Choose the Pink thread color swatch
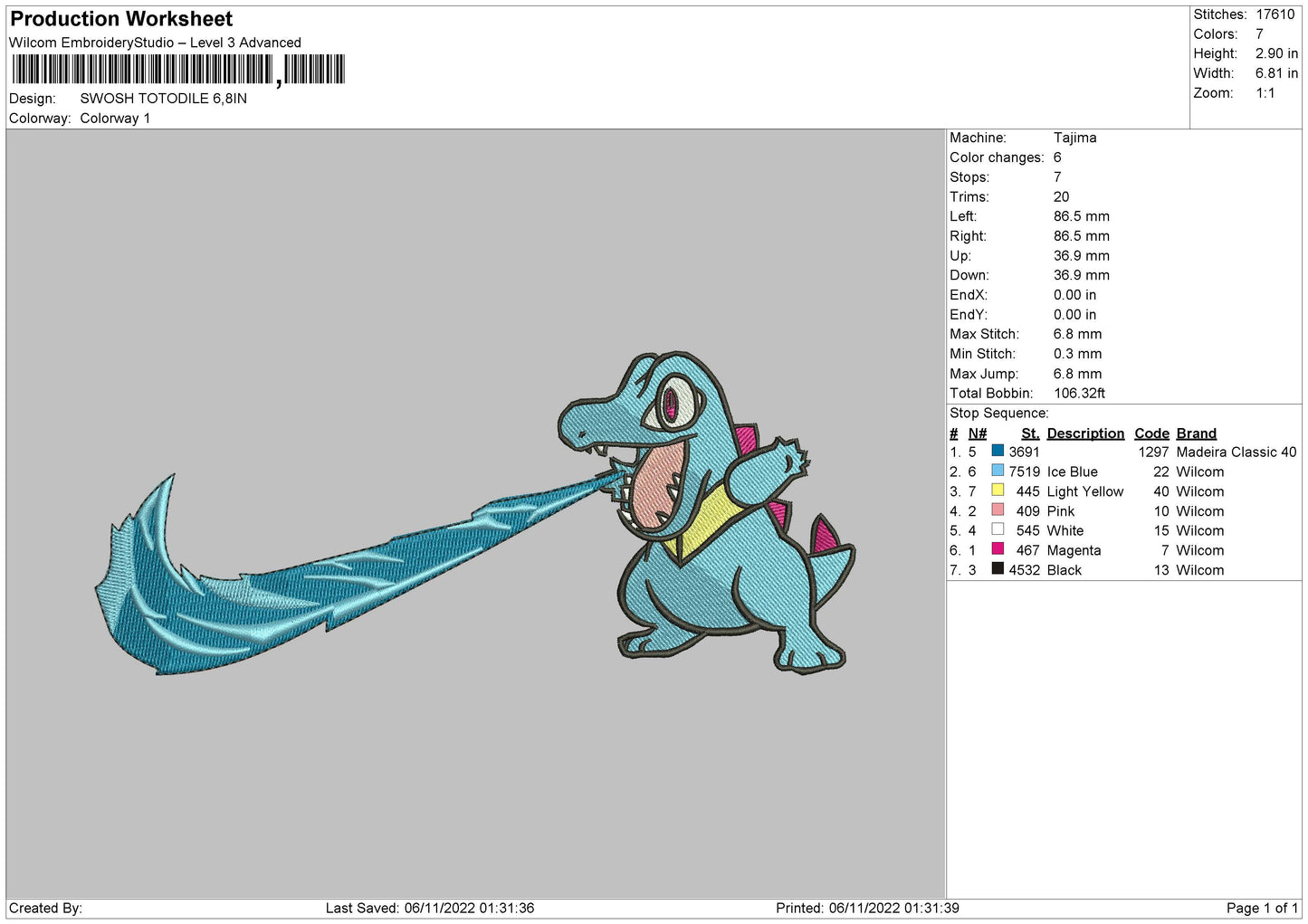The width and height of the screenshot is (1308, 924). click(x=998, y=510)
